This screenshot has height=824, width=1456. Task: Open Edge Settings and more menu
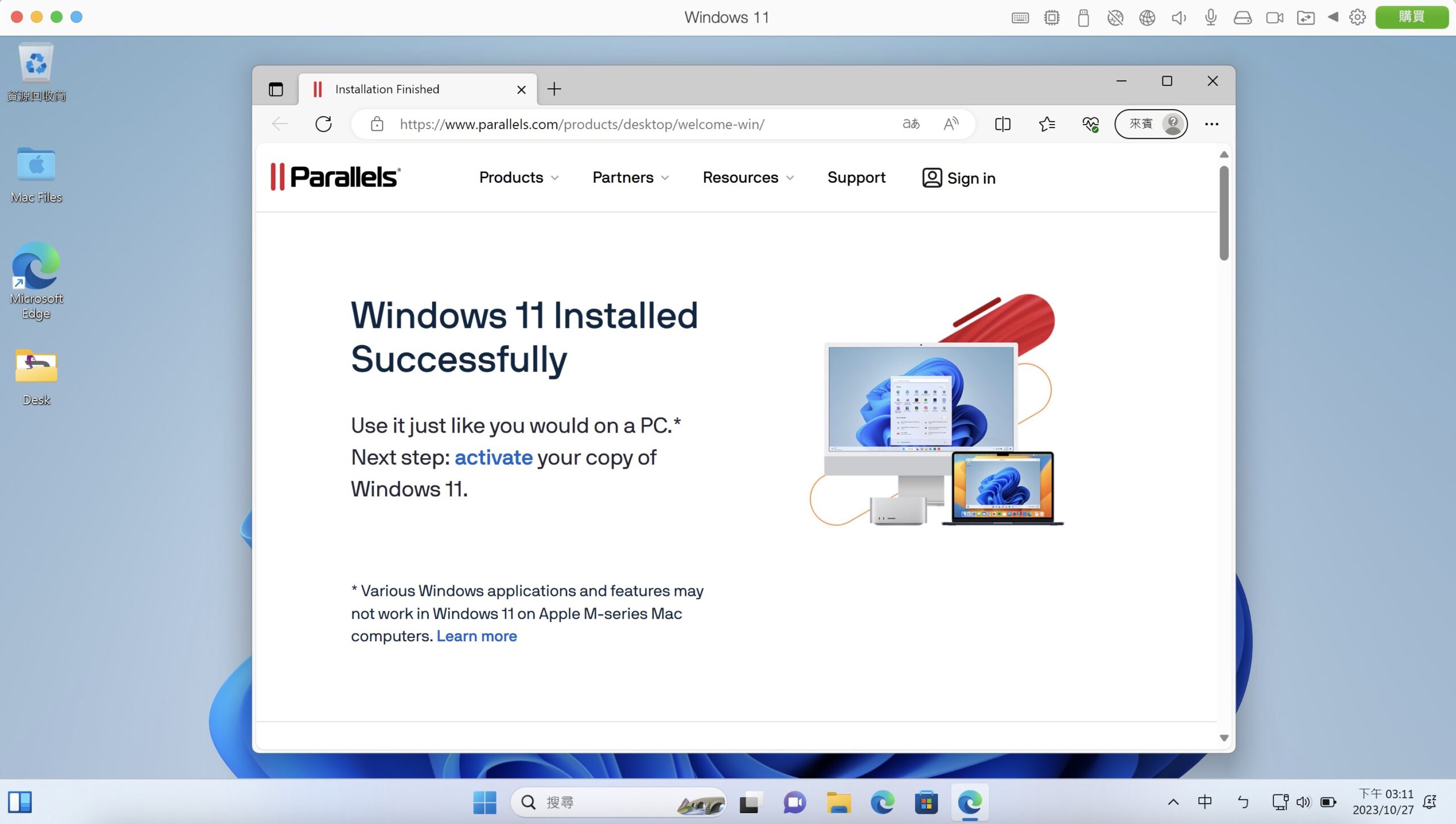(1211, 124)
